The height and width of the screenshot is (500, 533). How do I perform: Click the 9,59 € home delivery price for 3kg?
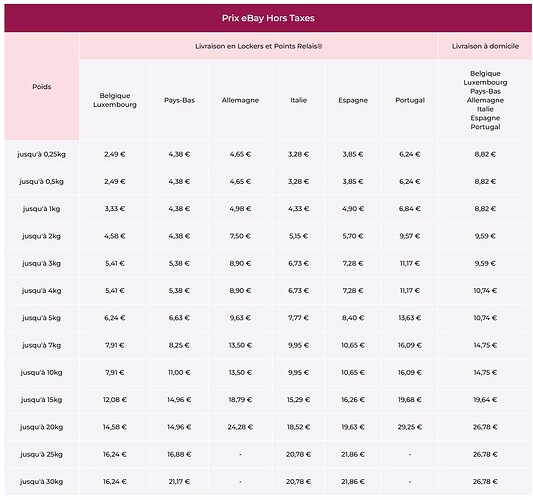pos(485,263)
